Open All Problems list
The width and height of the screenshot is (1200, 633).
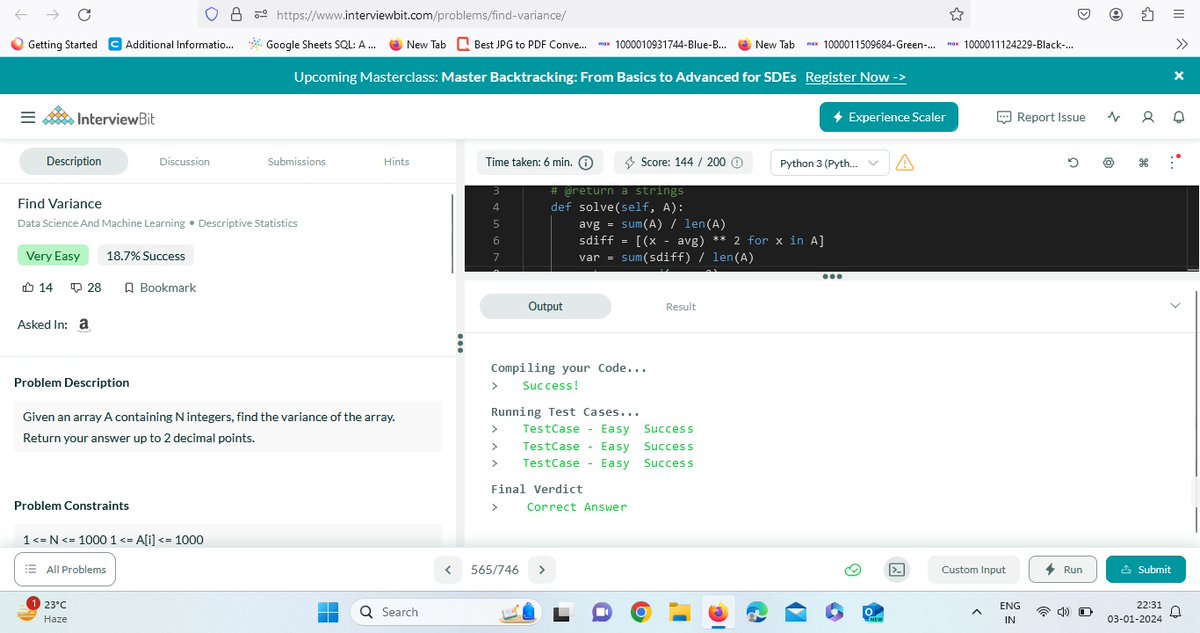pyautogui.click(x=65, y=569)
